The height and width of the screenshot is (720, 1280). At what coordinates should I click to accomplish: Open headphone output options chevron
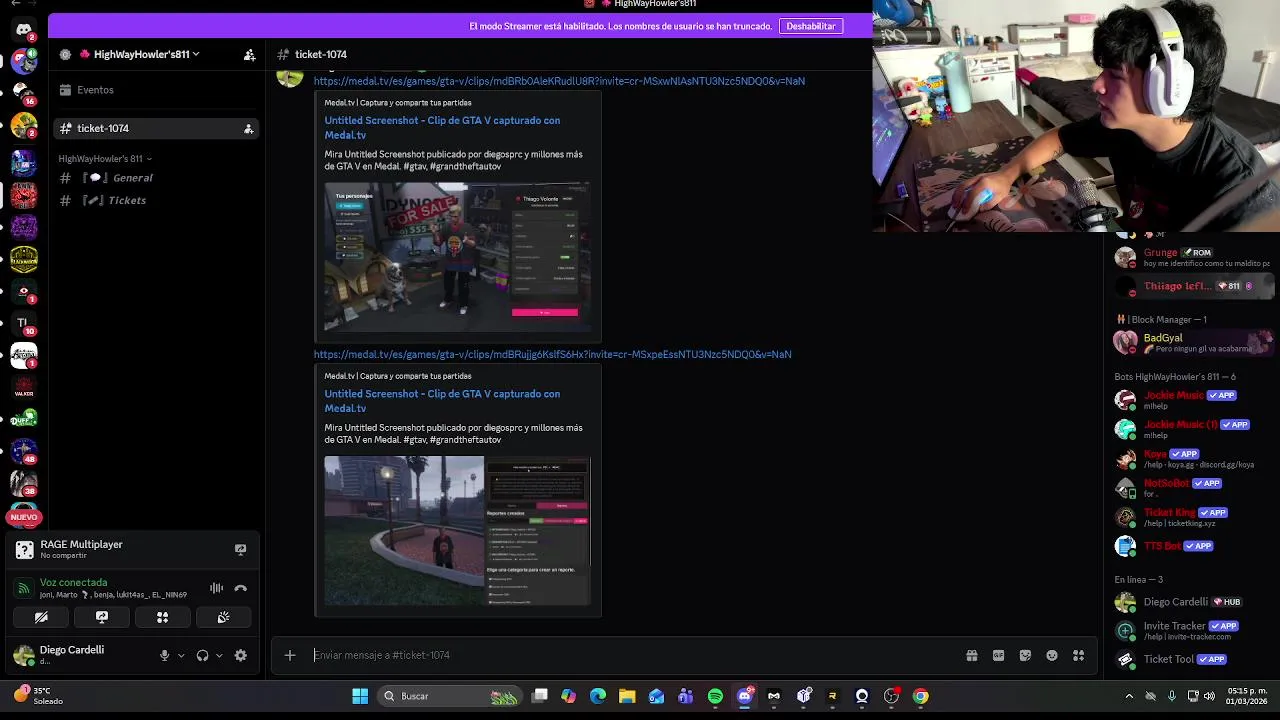(x=218, y=656)
